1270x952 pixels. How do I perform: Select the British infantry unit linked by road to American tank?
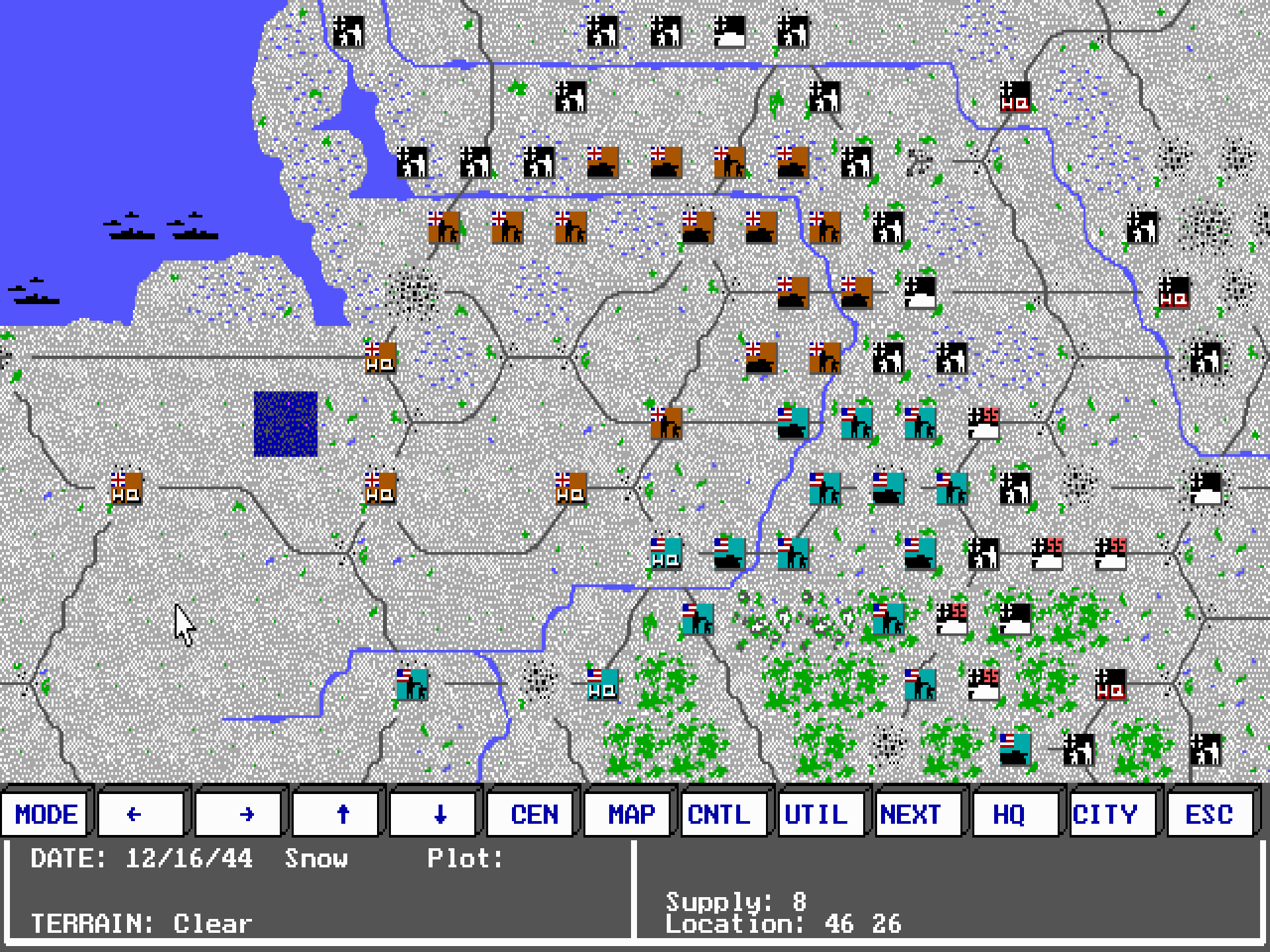coord(666,423)
